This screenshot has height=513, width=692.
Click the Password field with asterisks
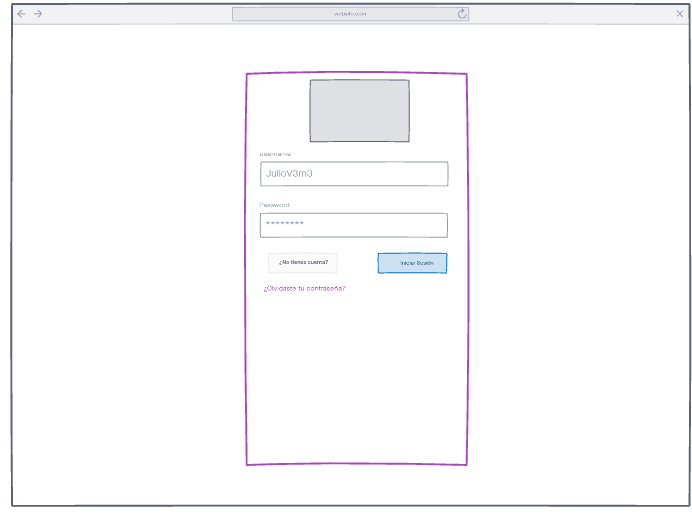pyautogui.click(x=354, y=225)
